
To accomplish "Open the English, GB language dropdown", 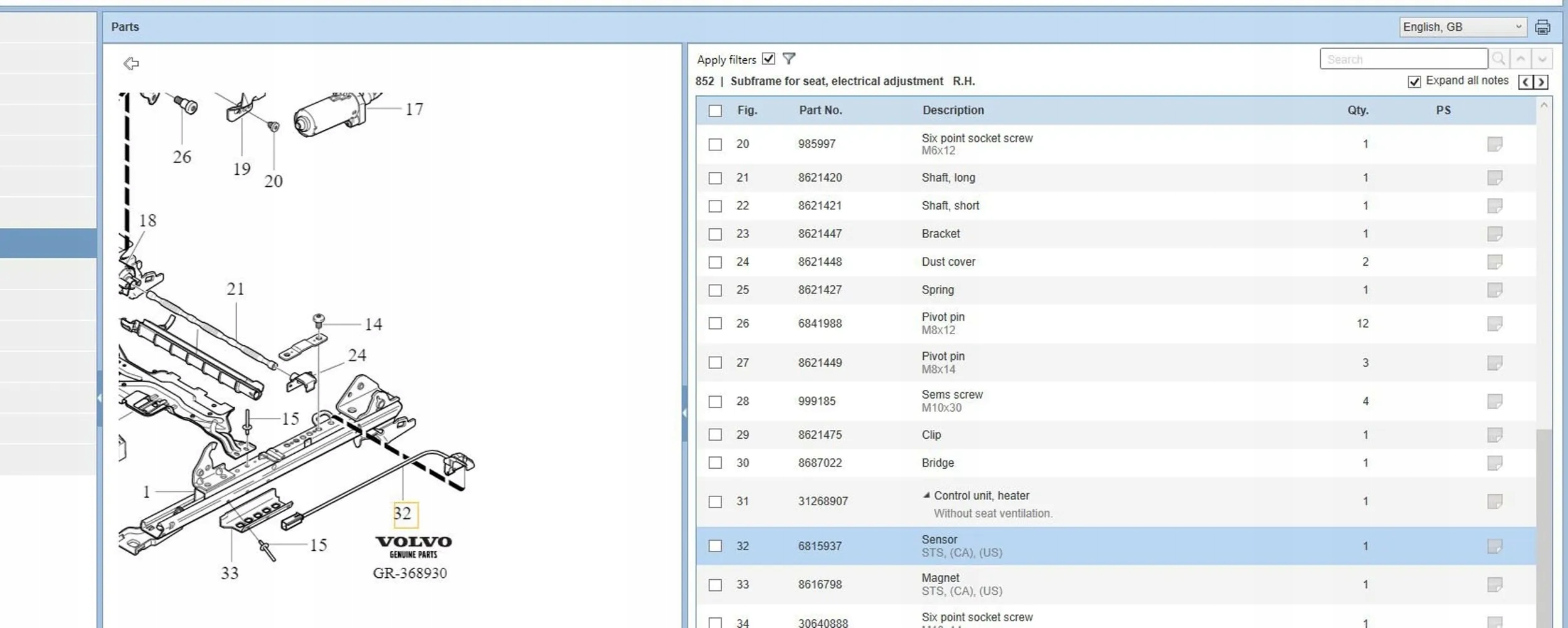I will point(1462,27).
